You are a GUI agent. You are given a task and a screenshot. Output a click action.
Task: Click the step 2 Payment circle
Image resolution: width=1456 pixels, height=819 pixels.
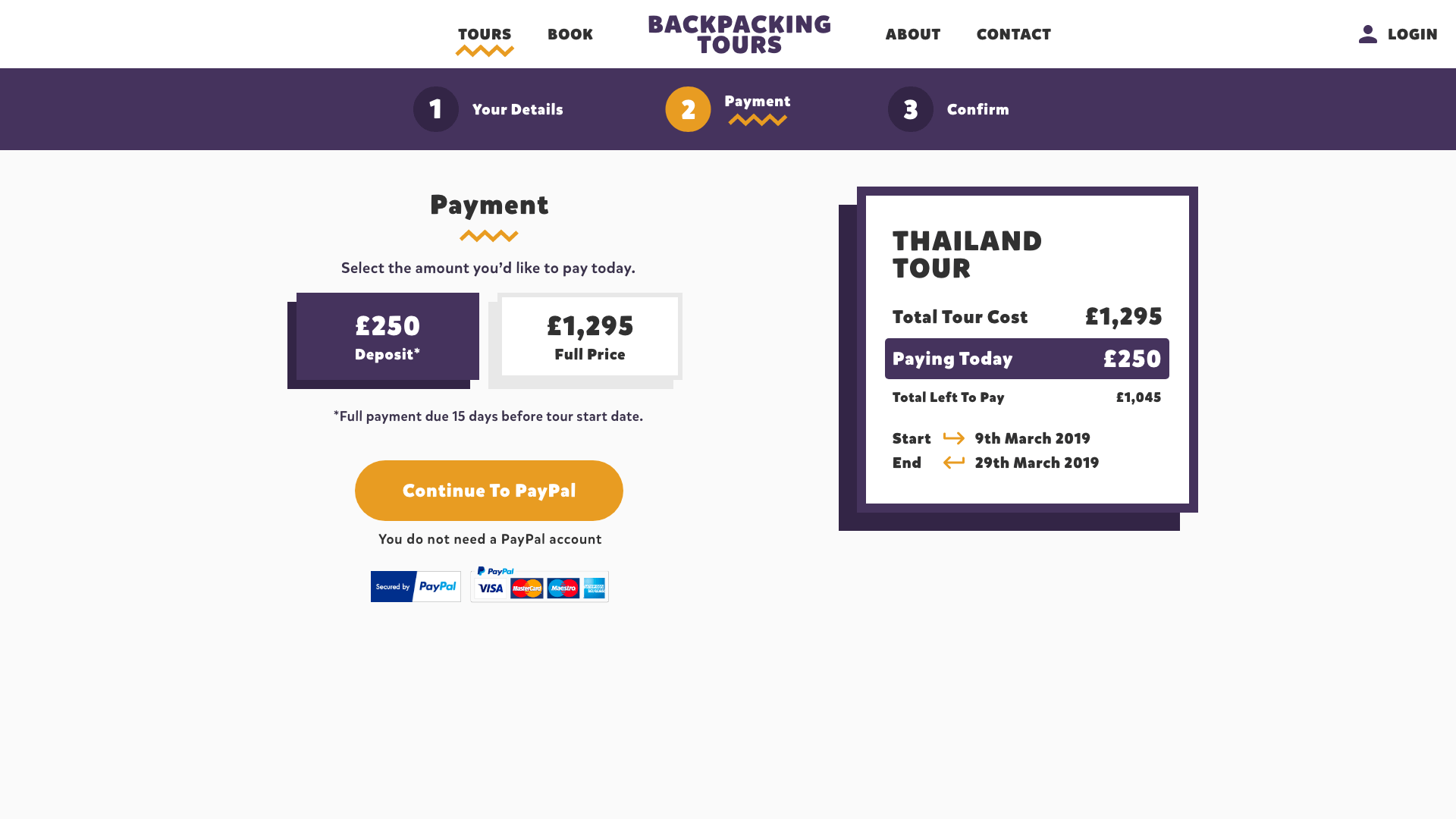688,109
